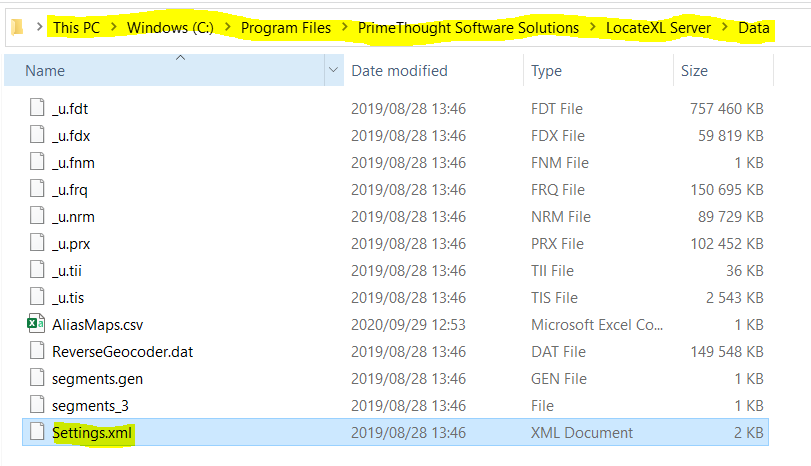Screen dimensions: 811x466
Task: Sort by the Size column header
Action: coord(694,71)
